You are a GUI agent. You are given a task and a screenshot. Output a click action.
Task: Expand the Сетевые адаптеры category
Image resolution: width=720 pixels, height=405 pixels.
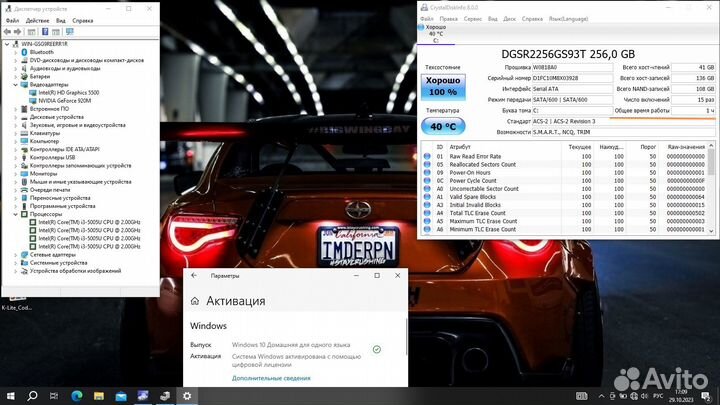[16, 255]
